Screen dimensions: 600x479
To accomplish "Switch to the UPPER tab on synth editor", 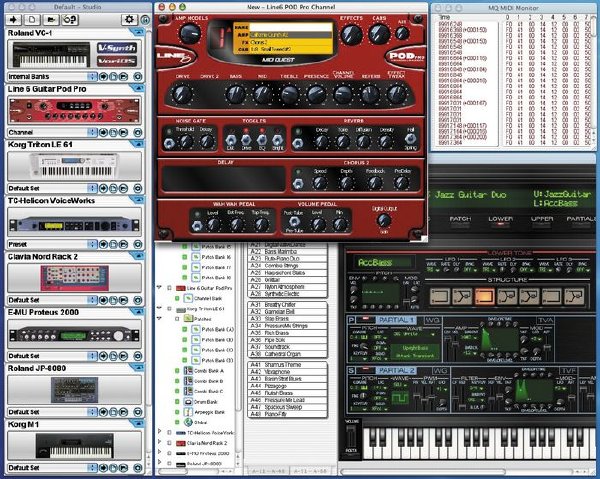I will 542,220.
